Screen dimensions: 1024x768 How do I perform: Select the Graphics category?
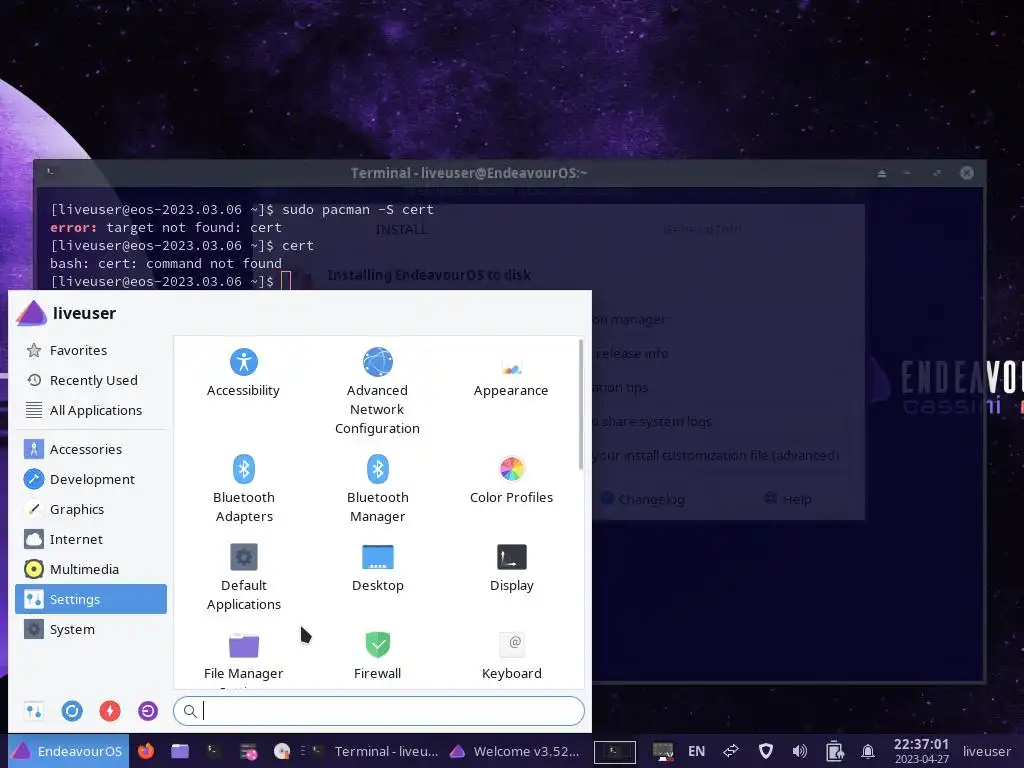[91, 509]
